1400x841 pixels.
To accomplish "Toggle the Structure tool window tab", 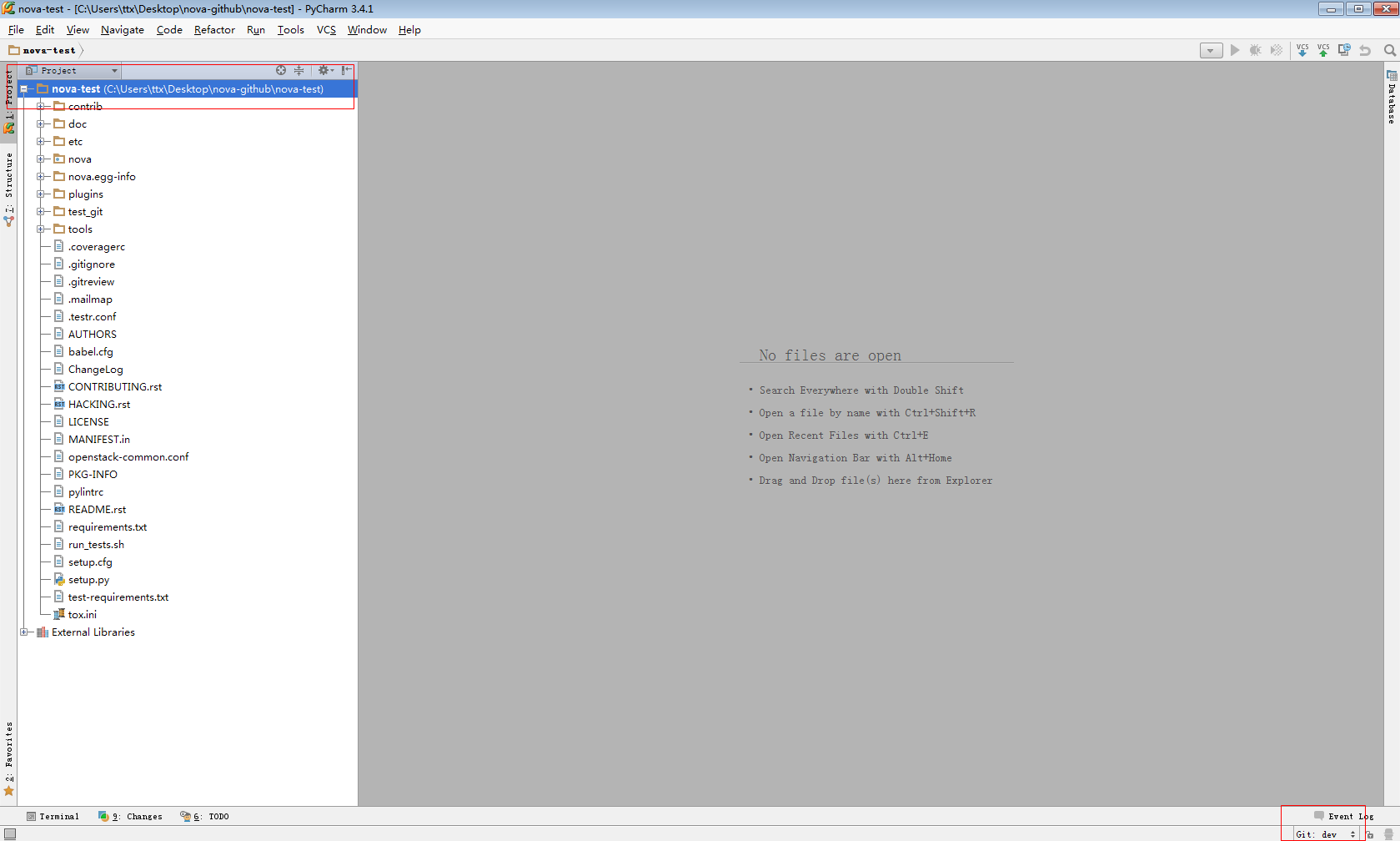I will tap(8, 189).
